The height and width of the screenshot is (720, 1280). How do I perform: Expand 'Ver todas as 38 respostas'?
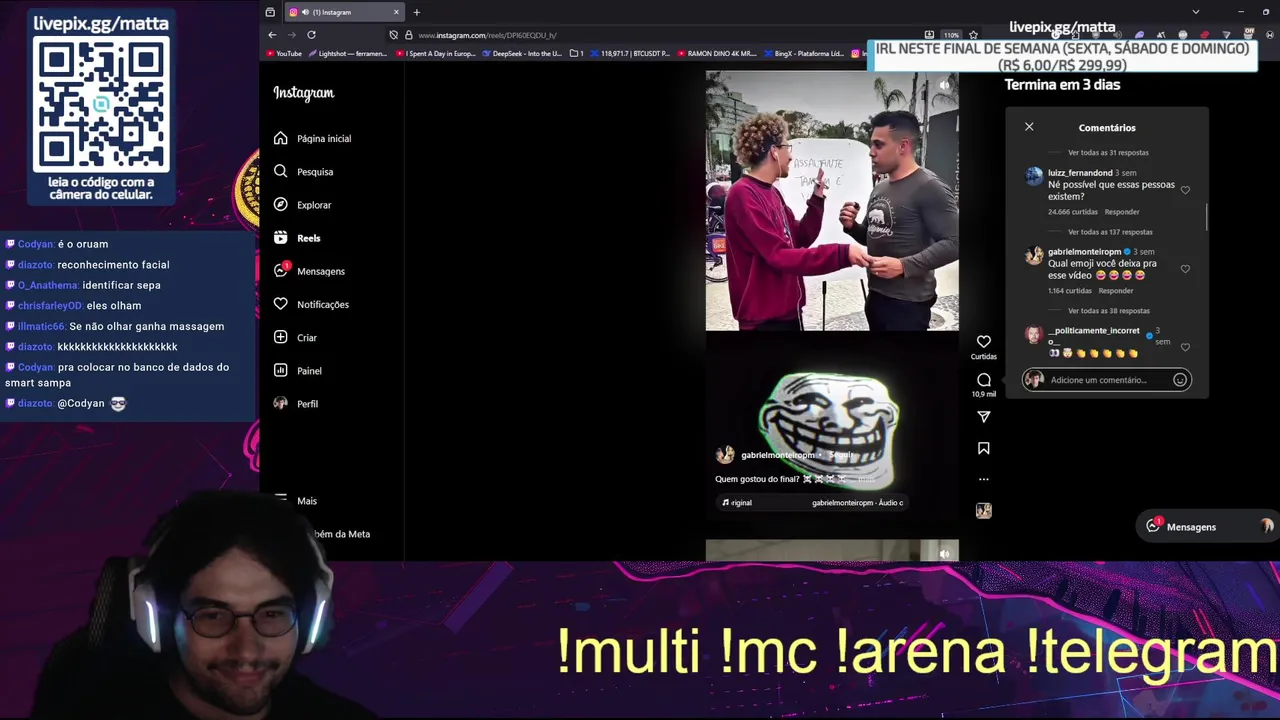coord(1108,311)
